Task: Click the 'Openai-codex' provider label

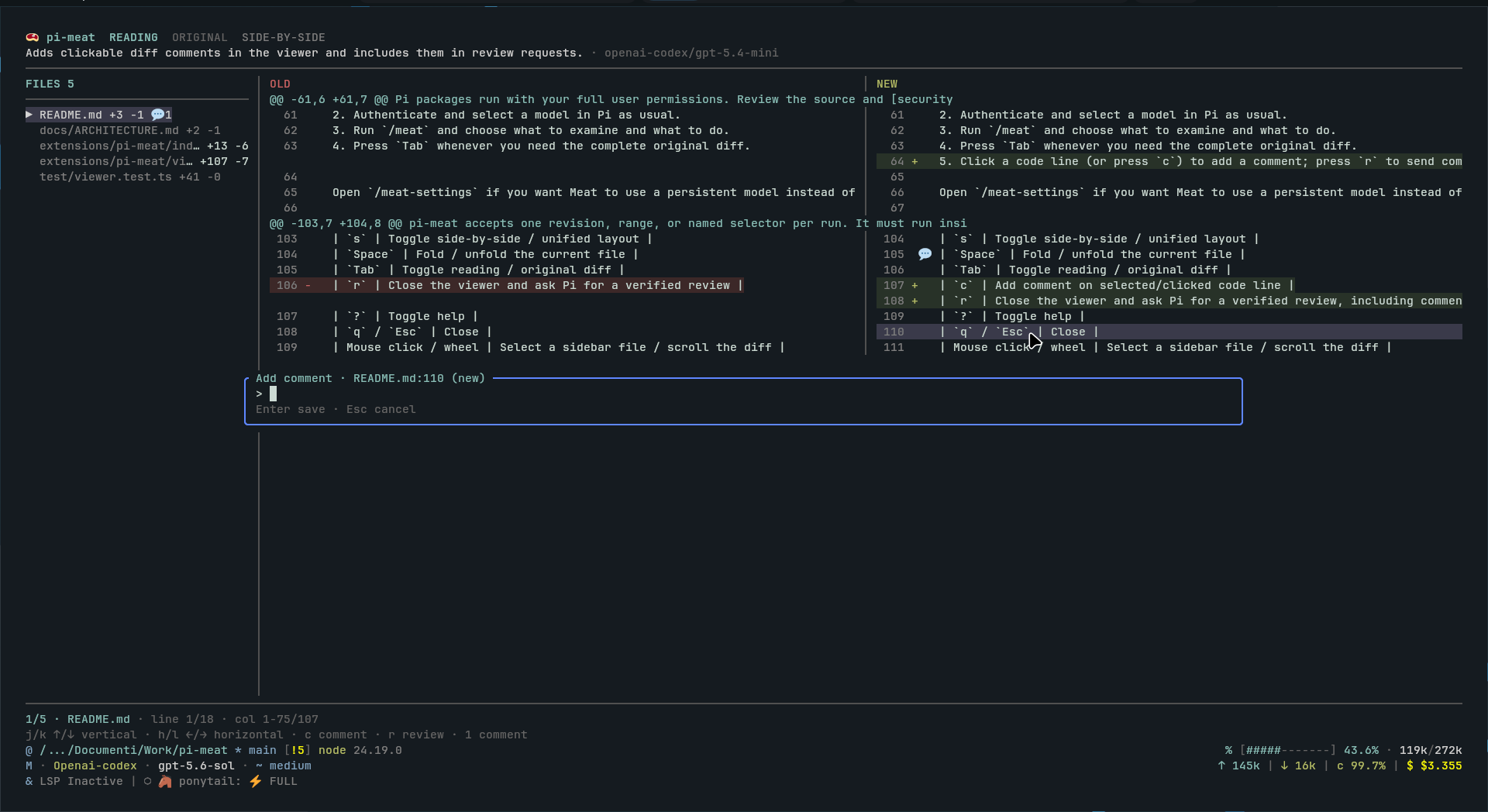Action: click(95, 766)
